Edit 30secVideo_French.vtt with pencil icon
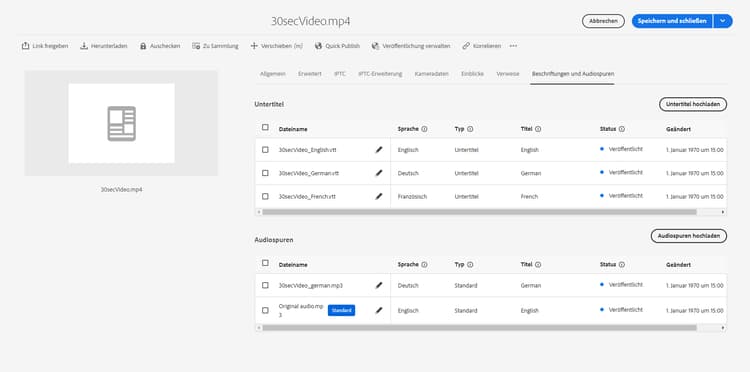 [x=379, y=196]
